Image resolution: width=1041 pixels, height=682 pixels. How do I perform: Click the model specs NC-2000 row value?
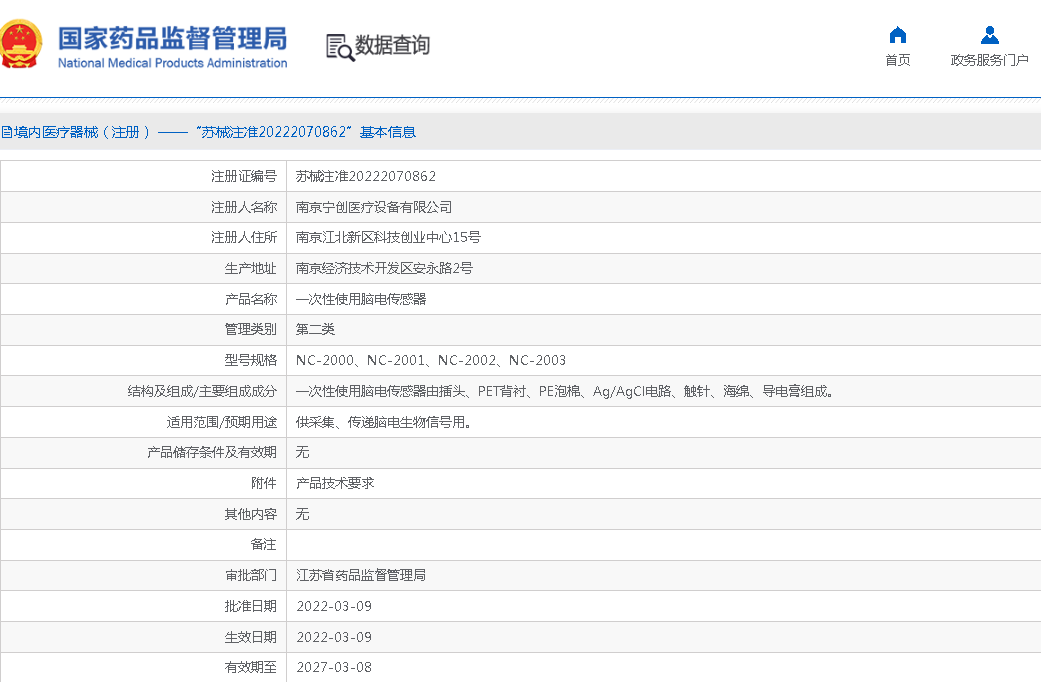(431, 360)
